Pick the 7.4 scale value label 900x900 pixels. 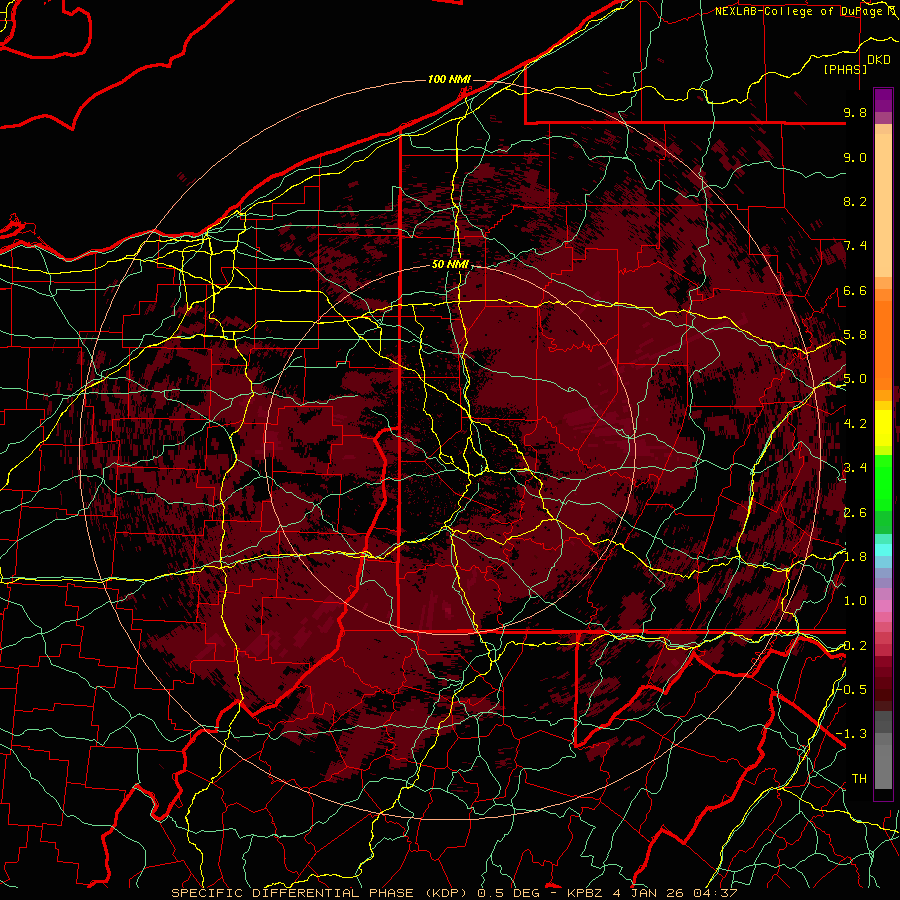coord(855,246)
